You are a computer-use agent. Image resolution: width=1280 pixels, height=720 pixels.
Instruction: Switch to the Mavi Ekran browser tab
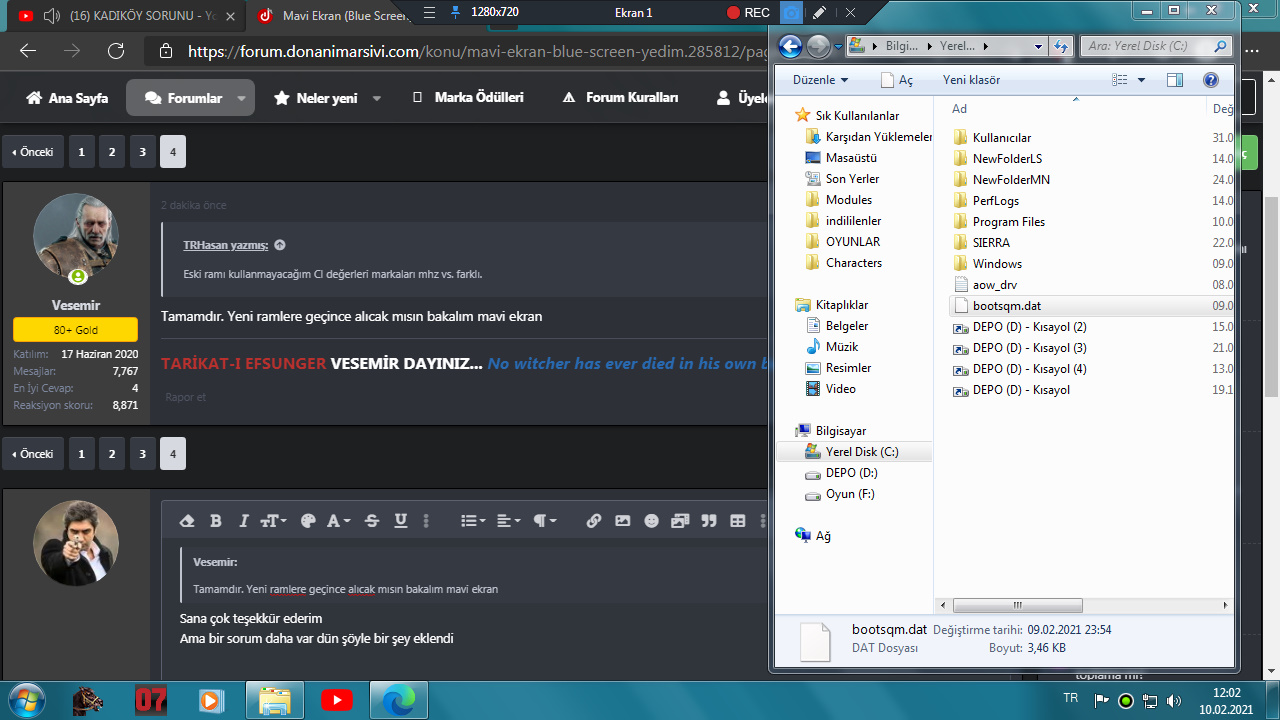(335, 16)
